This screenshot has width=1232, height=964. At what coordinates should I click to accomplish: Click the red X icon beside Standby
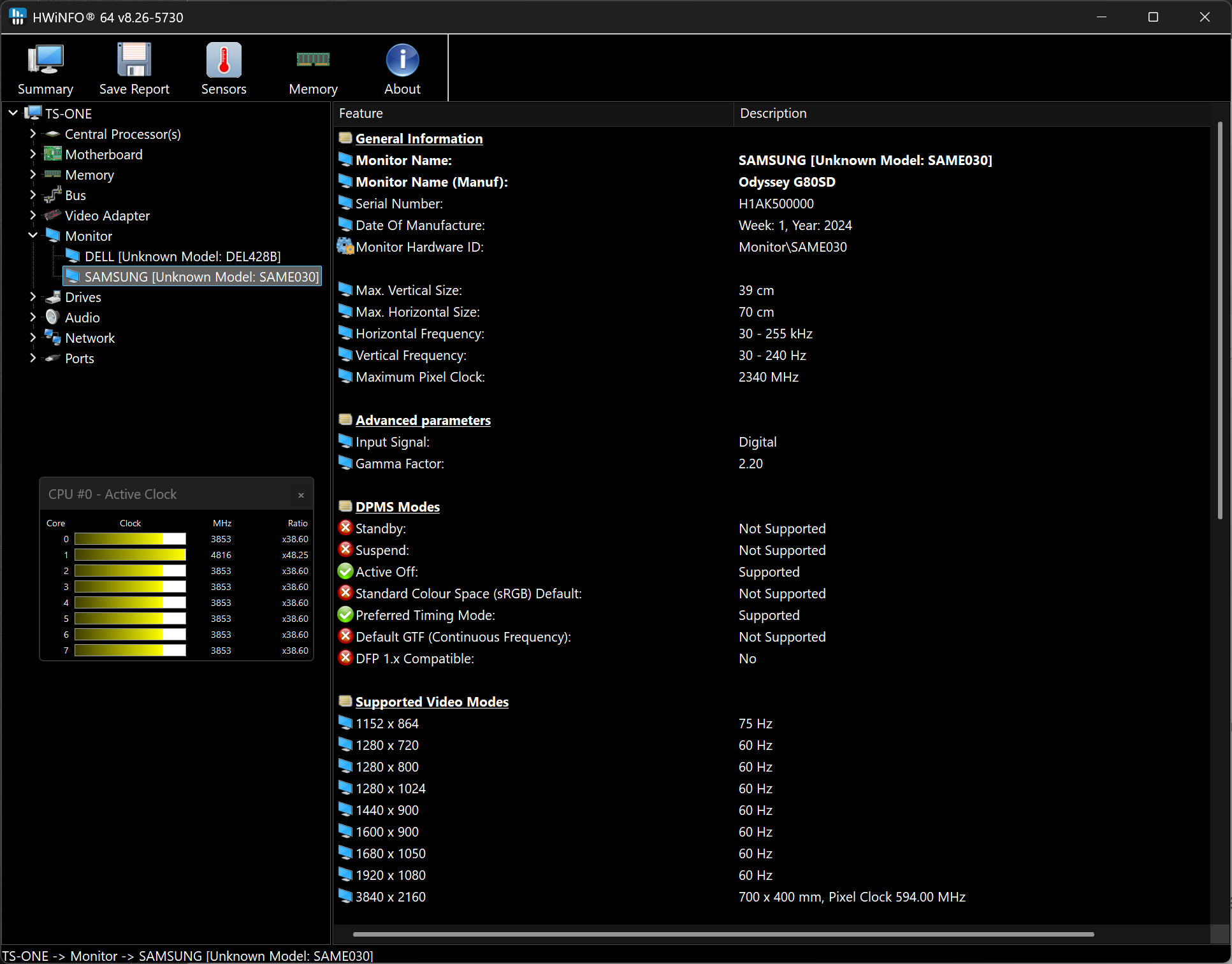click(345, 528)
